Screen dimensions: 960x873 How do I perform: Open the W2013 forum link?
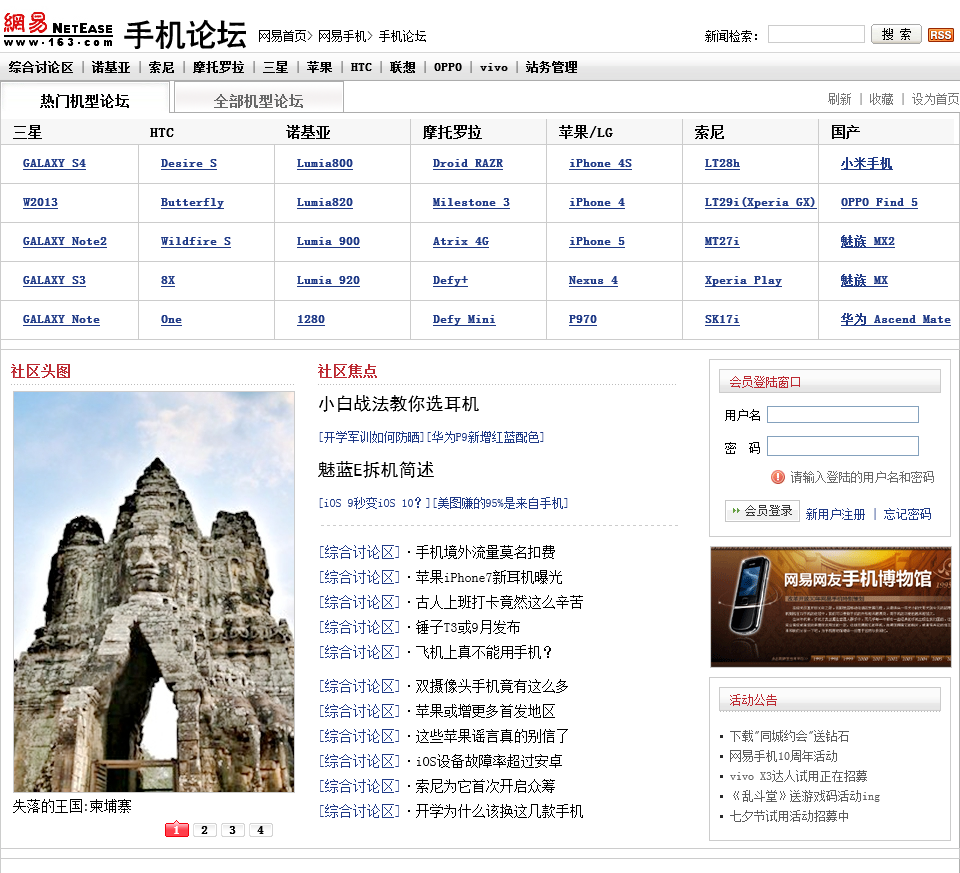point(40,203)
